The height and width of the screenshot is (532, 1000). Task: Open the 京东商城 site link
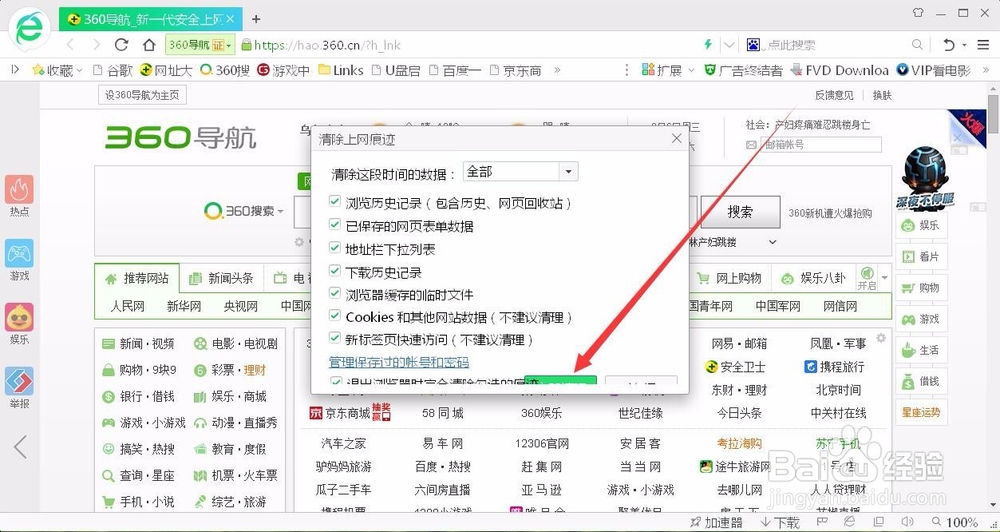[349, 413]
